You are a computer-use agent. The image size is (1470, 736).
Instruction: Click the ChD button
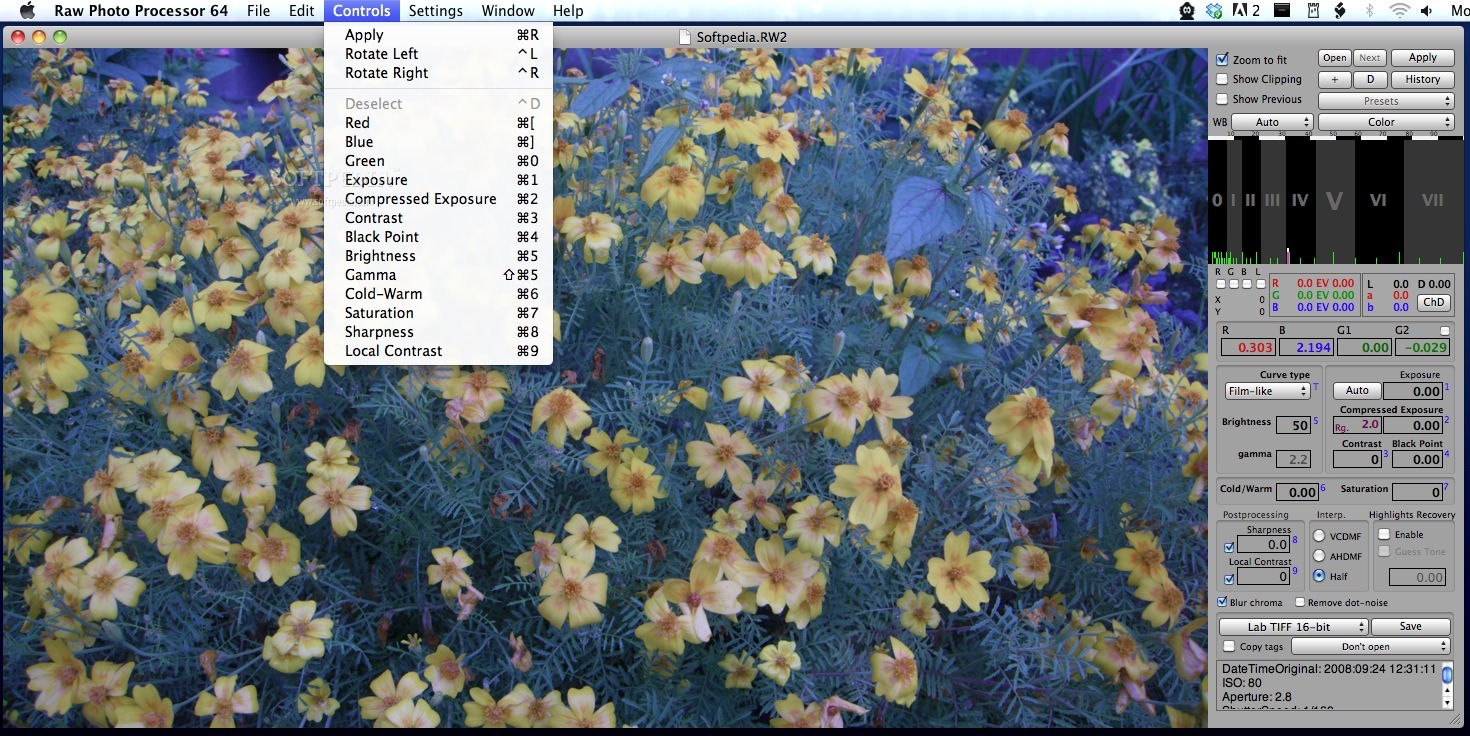[1433, 303]
